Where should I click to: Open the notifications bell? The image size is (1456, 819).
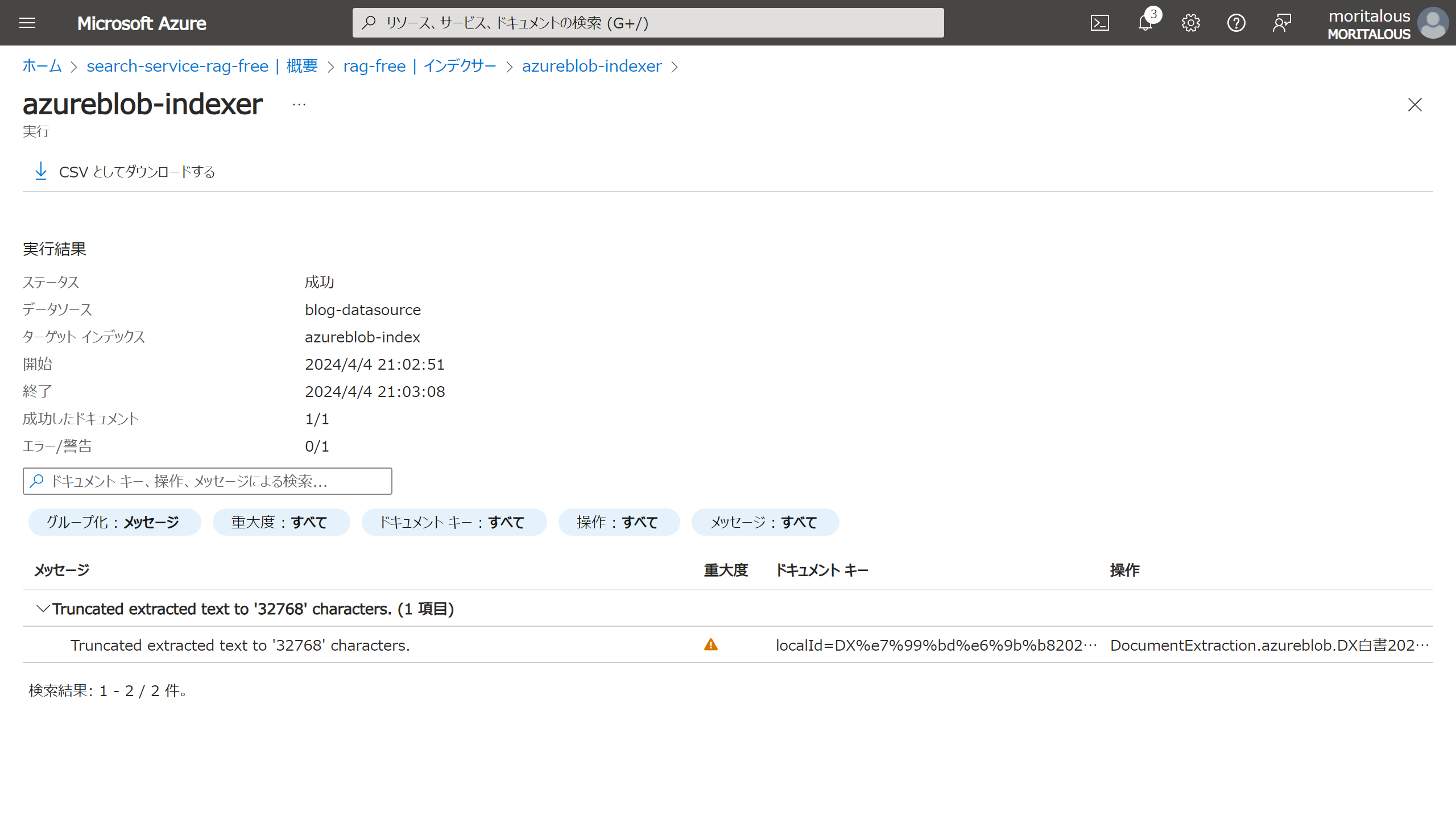[1145, 23]
